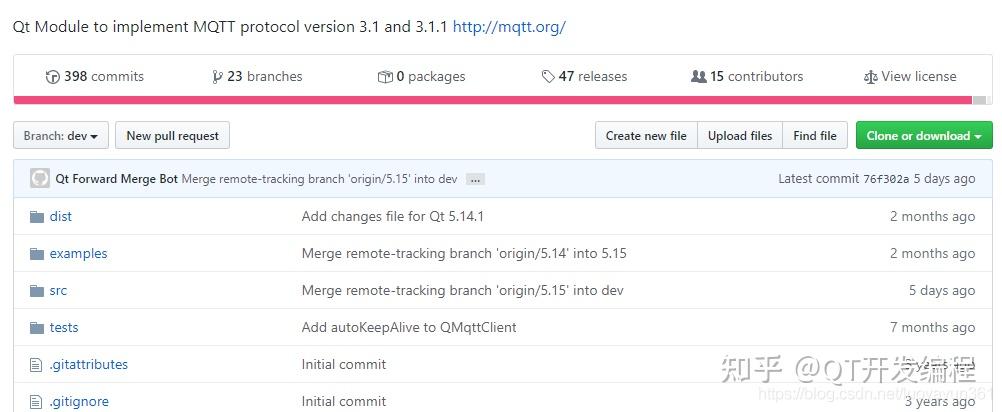This screenshot has width=1002, height=412.
Task: Click the packages box icon
Action: coord(385,77)
